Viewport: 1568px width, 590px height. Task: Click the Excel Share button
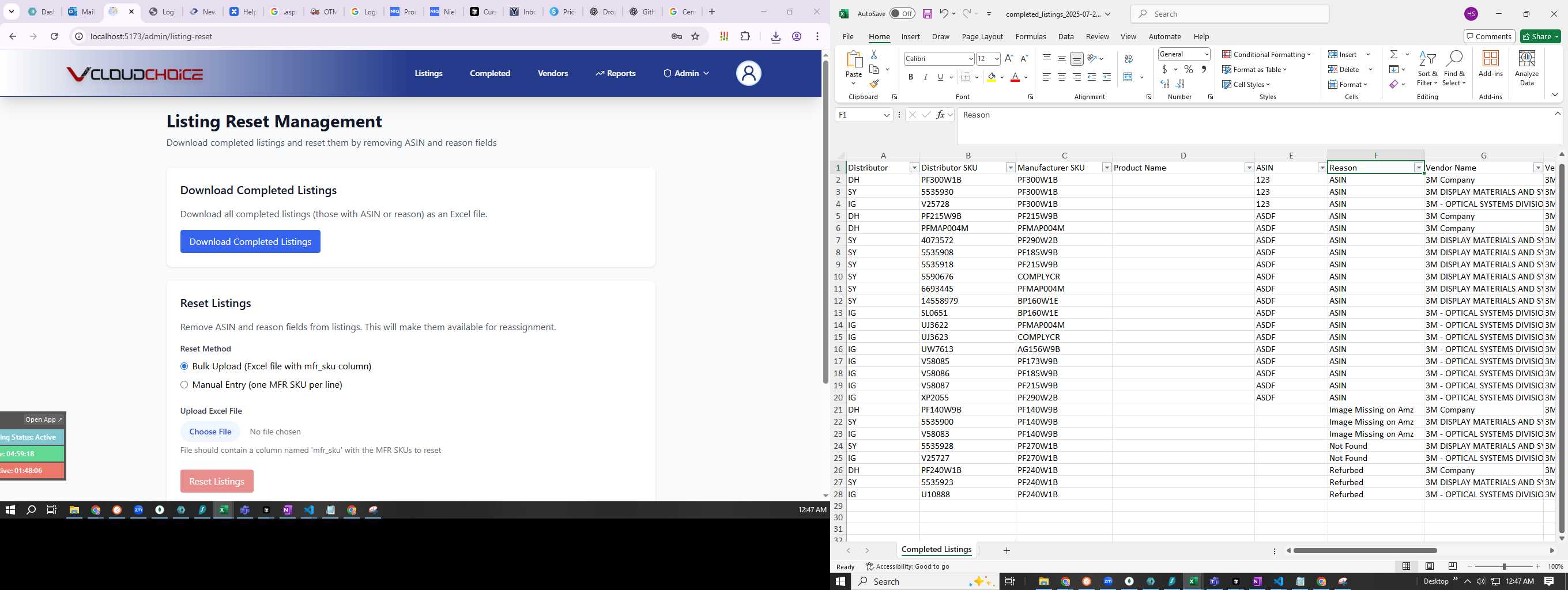[1540, 36]
